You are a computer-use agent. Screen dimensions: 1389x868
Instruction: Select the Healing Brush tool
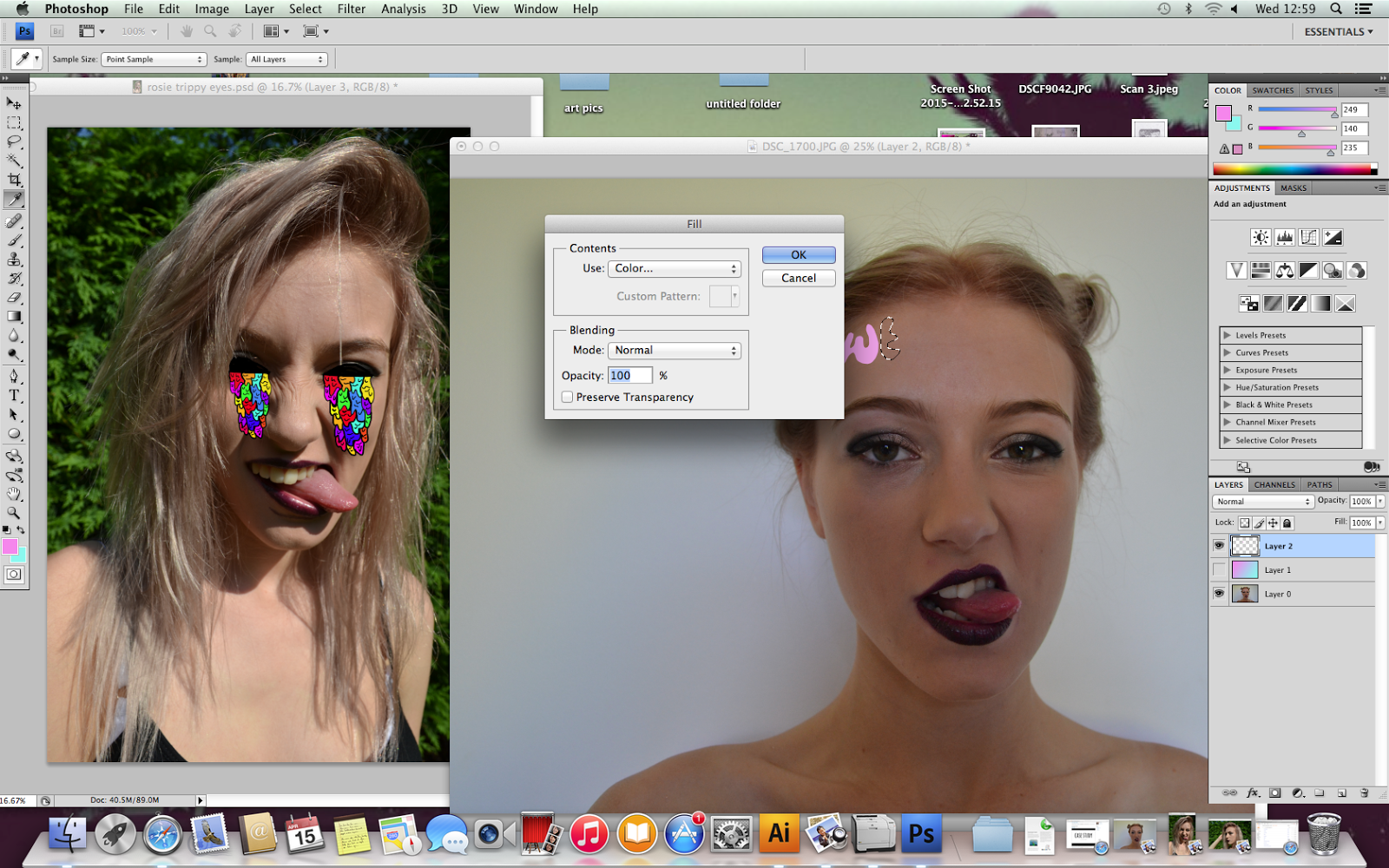click(14, 221)
